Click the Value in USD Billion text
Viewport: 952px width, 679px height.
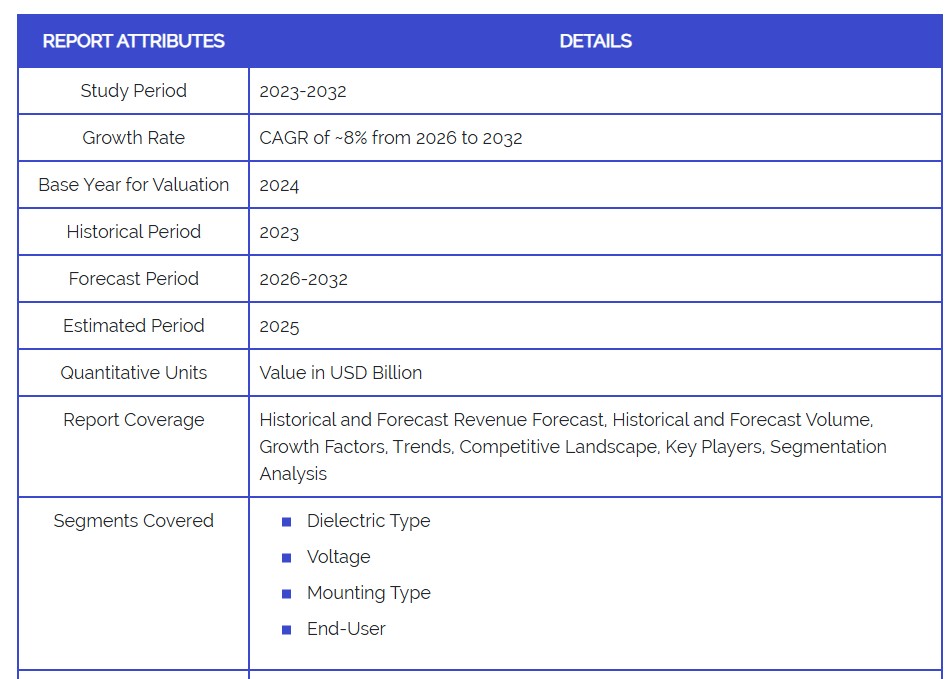(x=340, y=373)
